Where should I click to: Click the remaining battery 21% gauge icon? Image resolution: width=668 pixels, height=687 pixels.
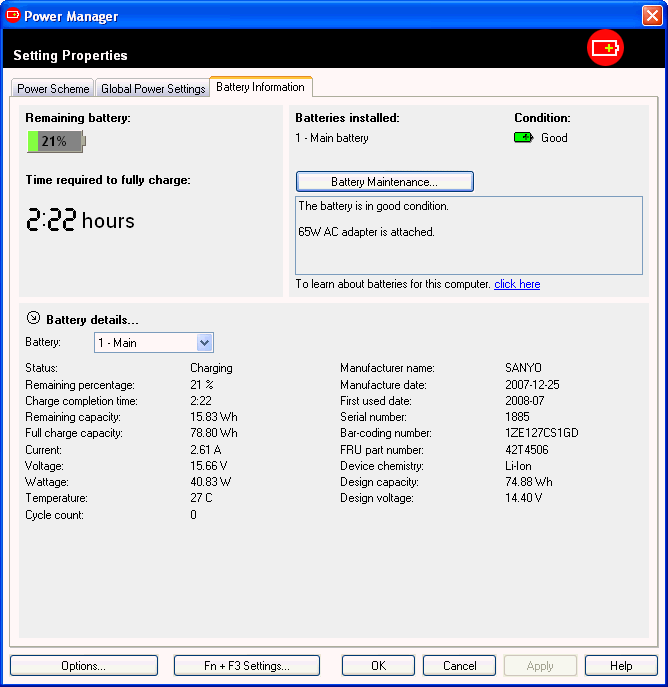[56, 142]
